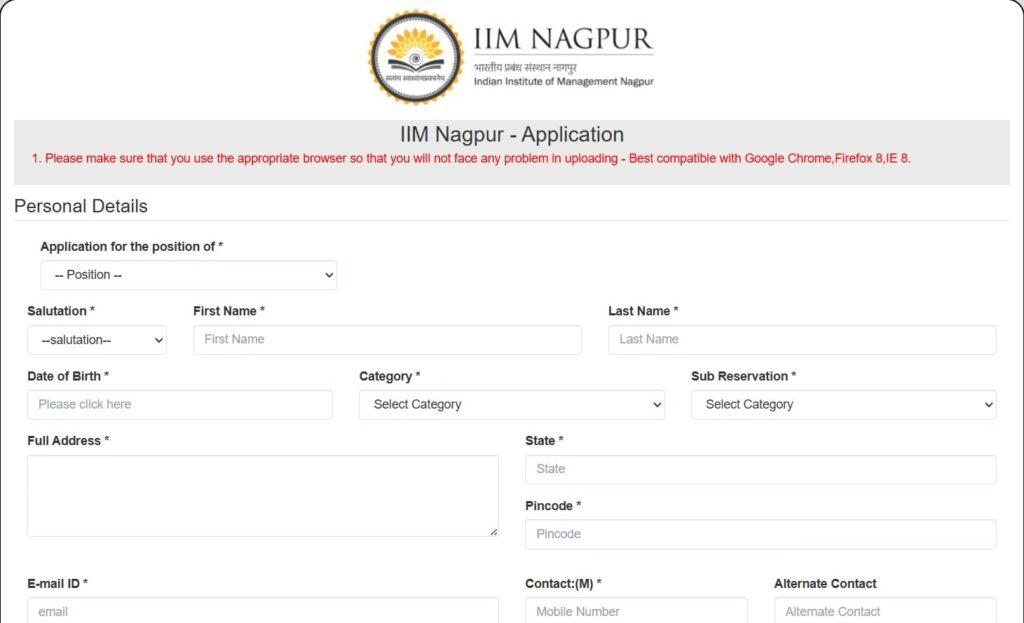Click the 'Date of Birth *' label
This screenshot has height=623, width=1024.
(68, 376)
